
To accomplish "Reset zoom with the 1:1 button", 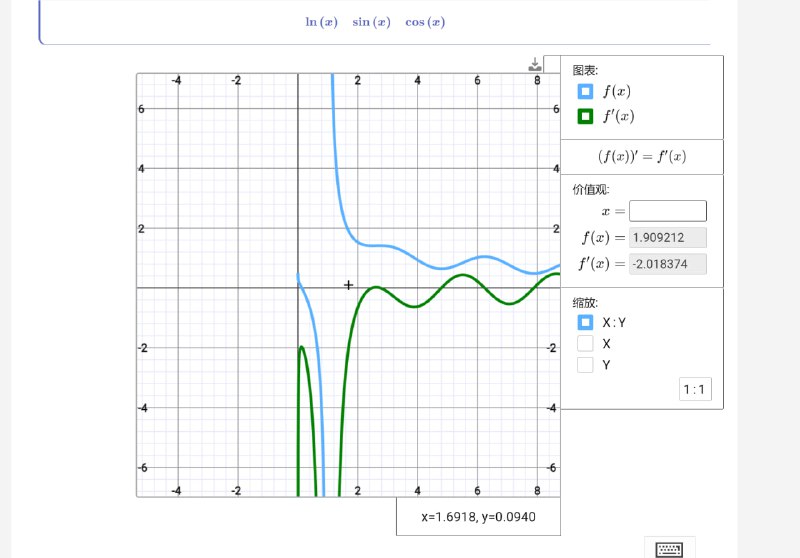I will 695,390.
